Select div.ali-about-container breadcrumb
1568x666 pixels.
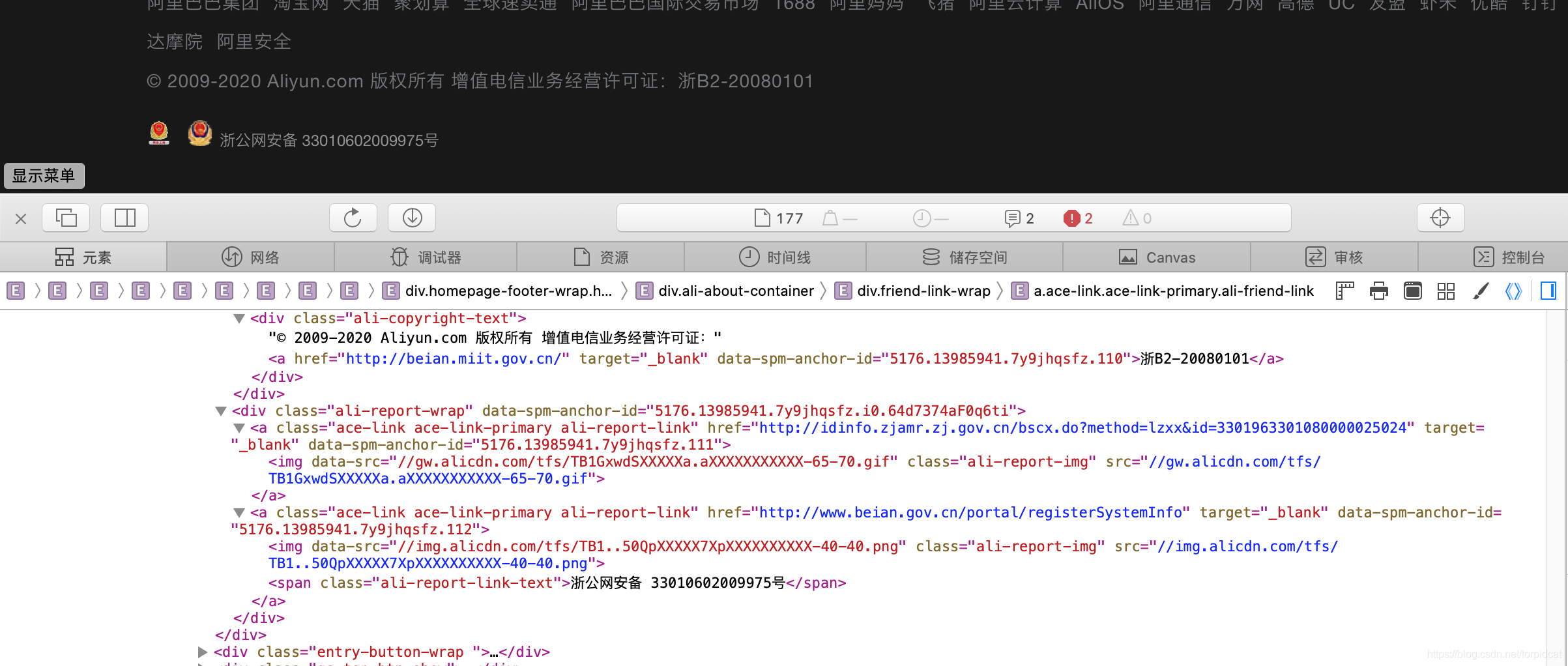(725, 291)
